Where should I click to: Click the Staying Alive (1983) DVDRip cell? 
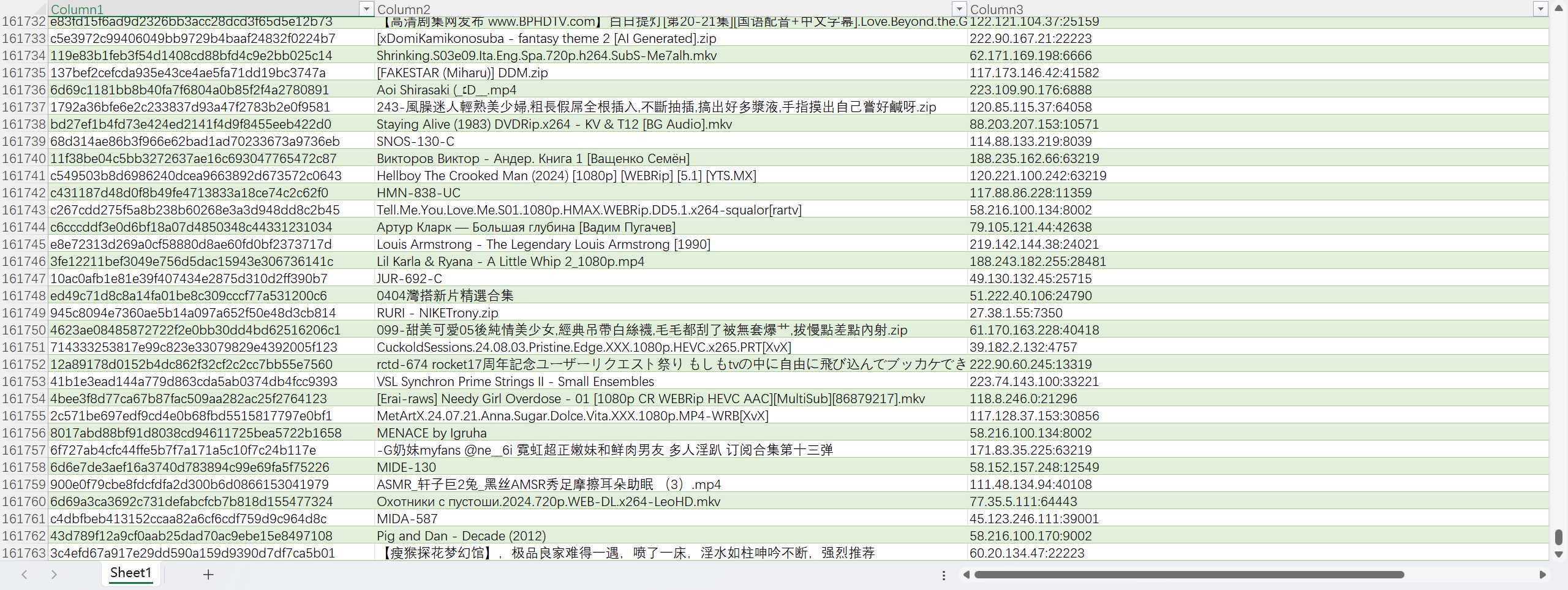click(x=671, y=124)
